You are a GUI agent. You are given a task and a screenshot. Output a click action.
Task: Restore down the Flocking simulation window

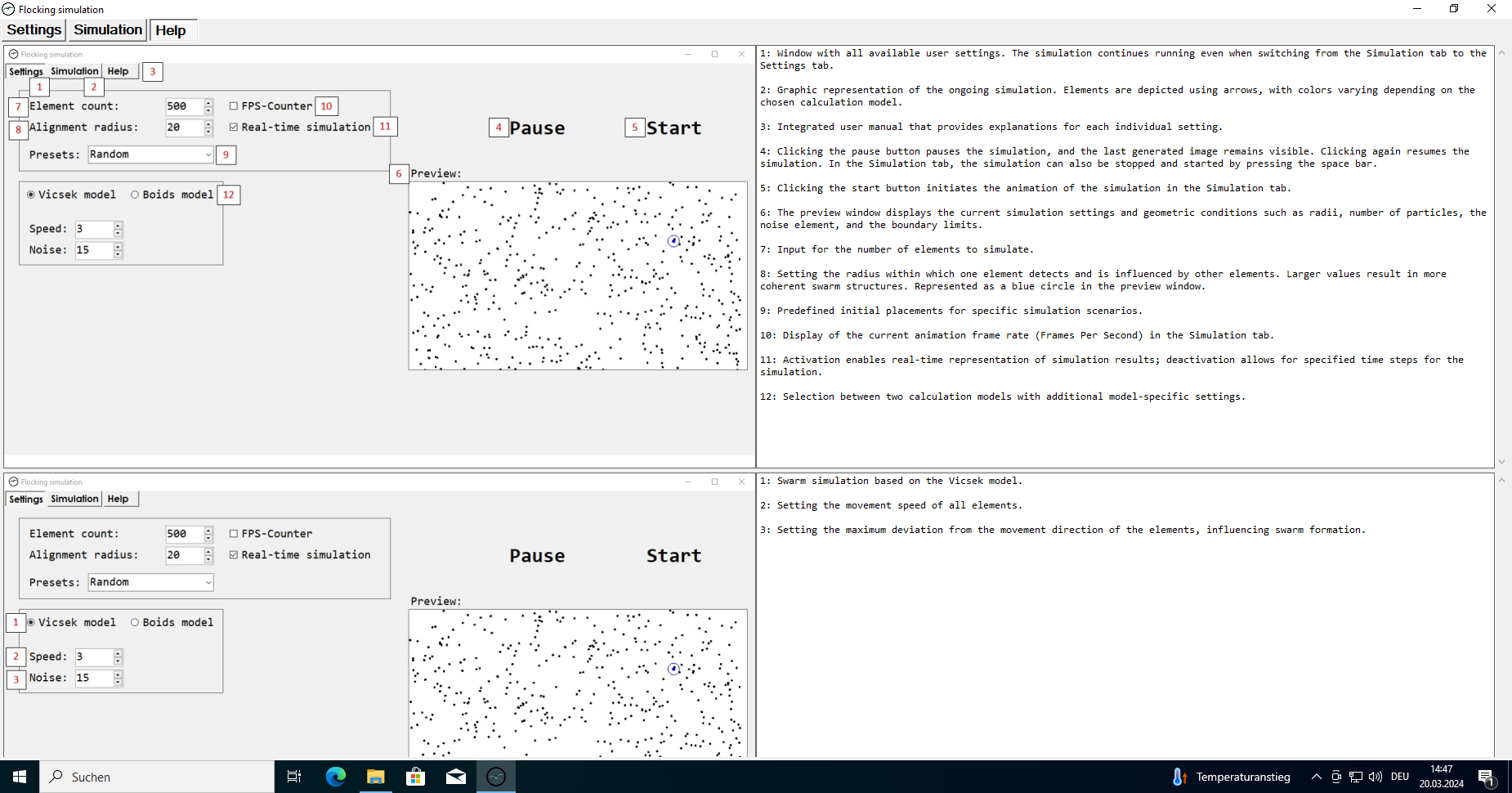(x=1454, y=9)
